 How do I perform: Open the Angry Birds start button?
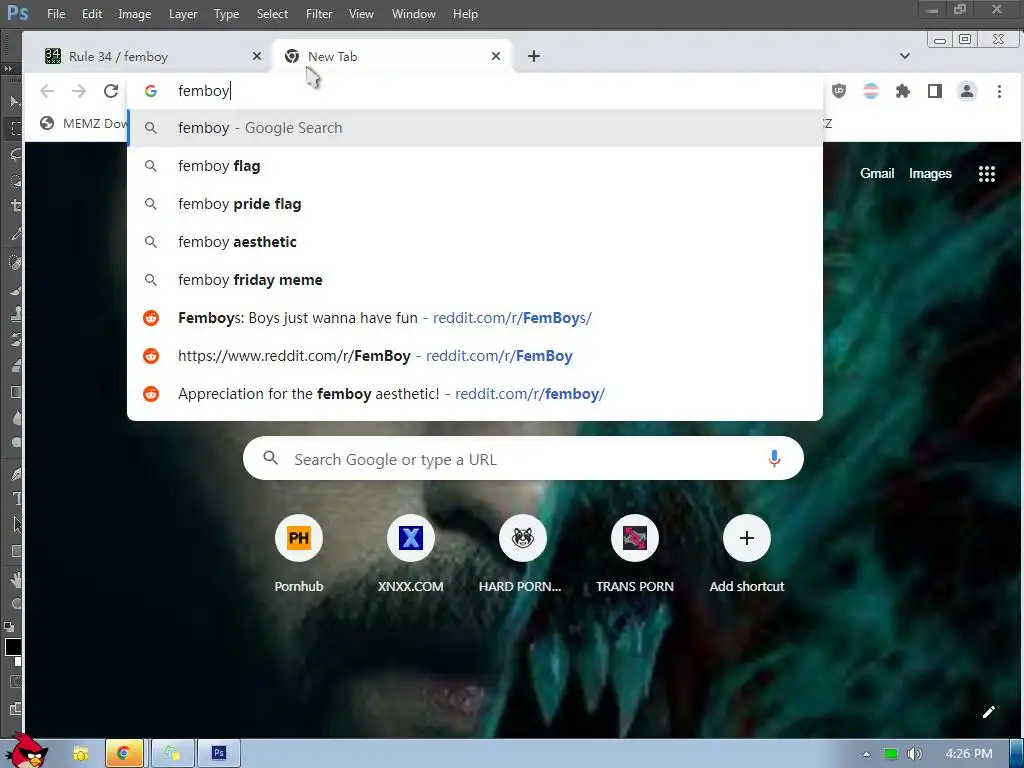point(27,752)
